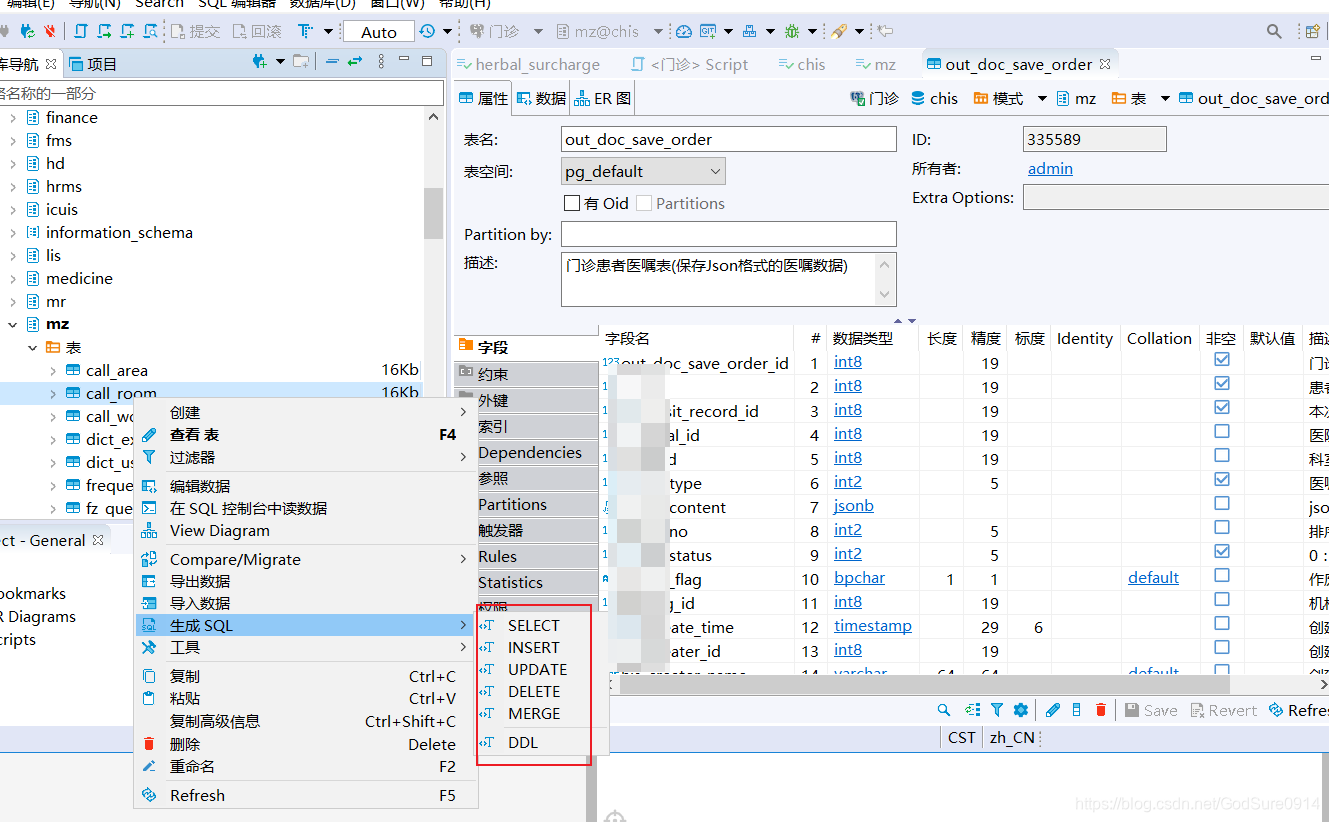Click the jsonb data type link
This screenshot has height=822, width=1329.
coord(854,506)
